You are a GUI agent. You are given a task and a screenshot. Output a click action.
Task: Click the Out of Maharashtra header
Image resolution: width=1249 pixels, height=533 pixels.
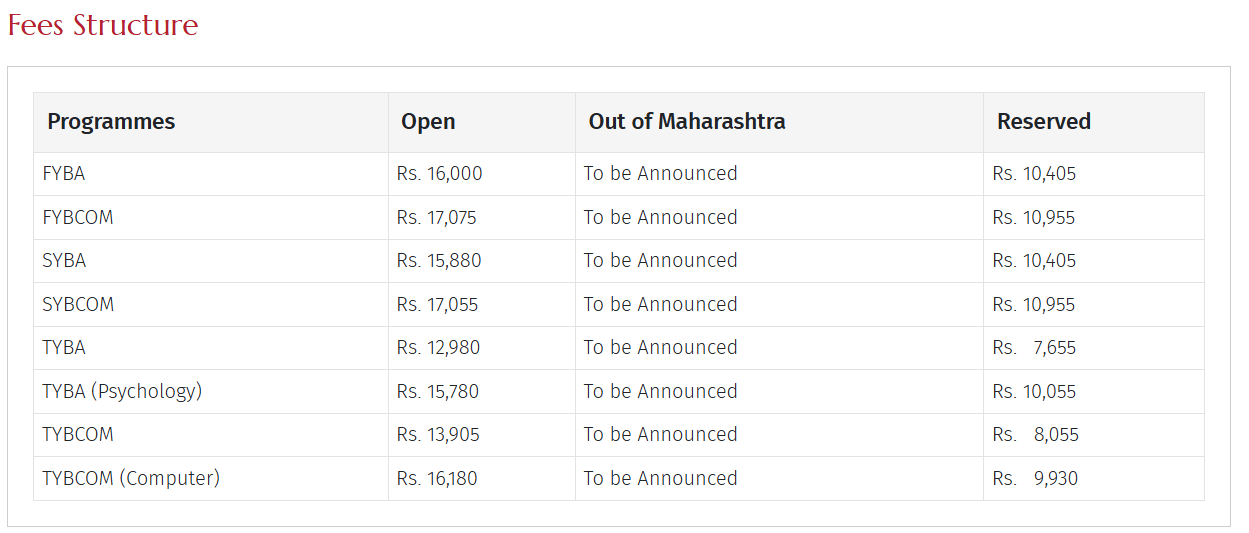point(687,122)
